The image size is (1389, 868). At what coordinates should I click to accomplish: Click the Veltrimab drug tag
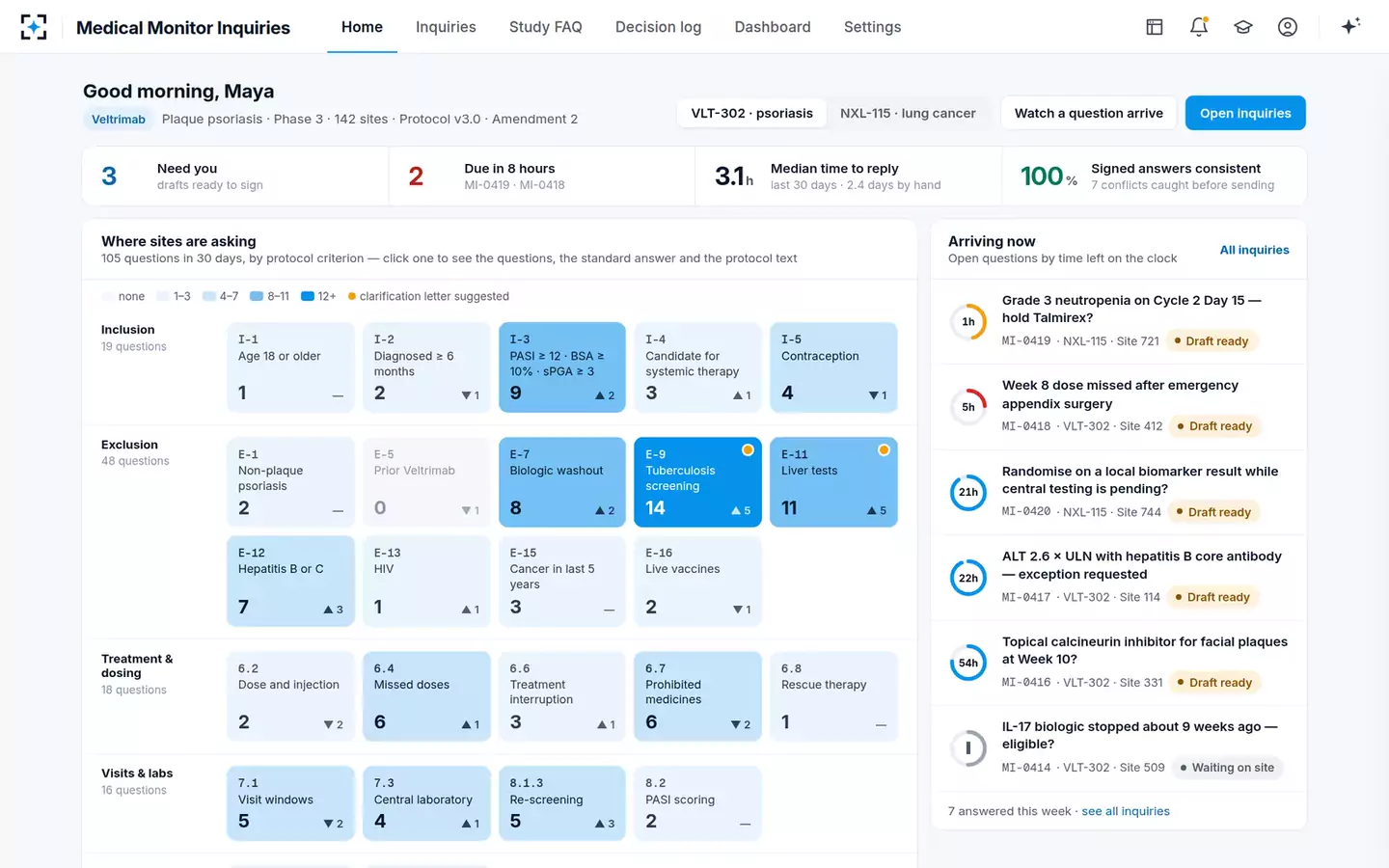(119, 120)
